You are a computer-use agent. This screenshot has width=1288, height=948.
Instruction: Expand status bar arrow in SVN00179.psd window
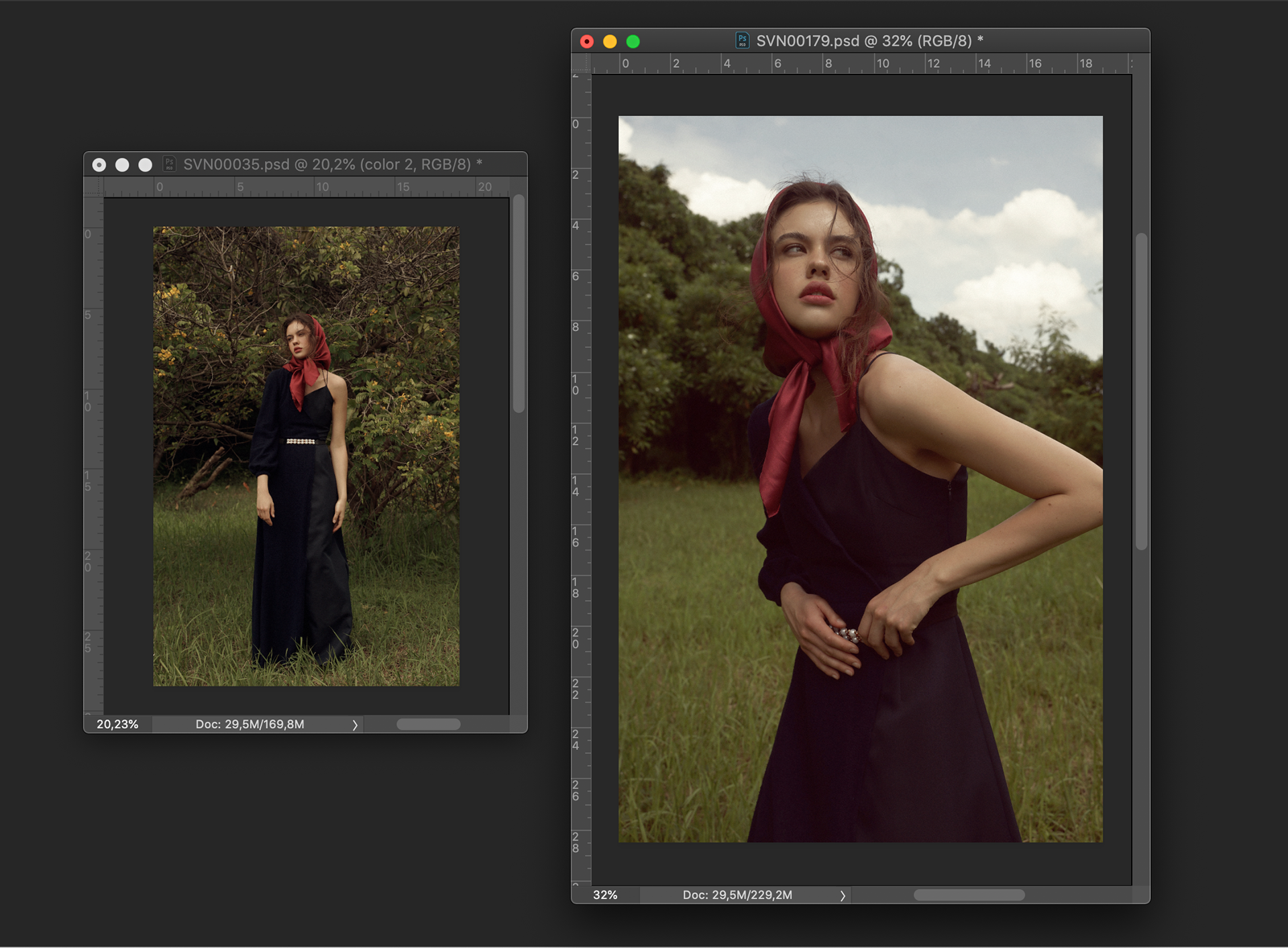pyautogui.click(x=843, y=895)
